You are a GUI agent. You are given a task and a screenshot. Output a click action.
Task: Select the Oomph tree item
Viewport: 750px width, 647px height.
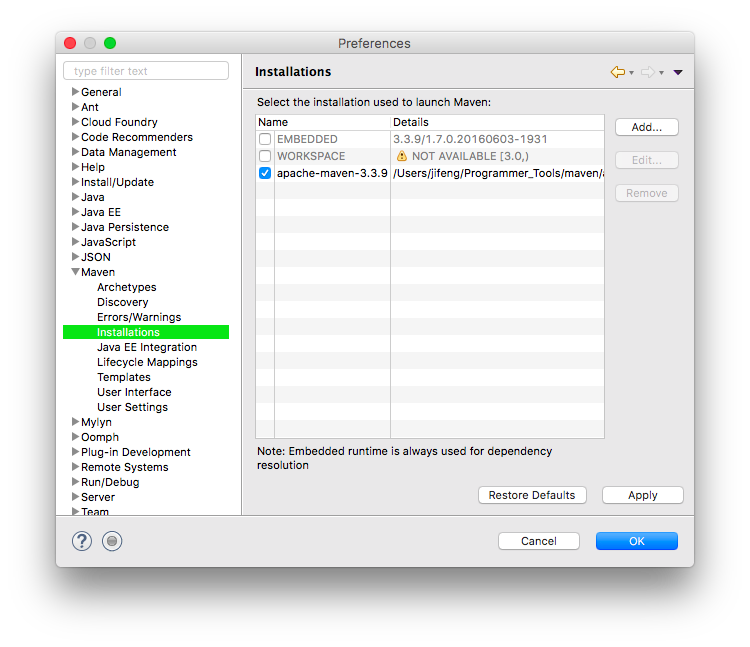100,437
